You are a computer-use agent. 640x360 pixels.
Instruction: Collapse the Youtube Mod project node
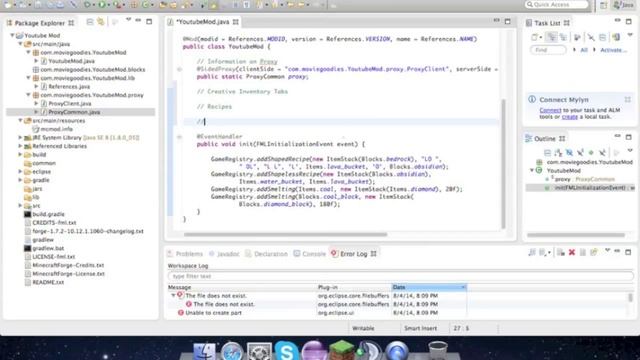point(12,36)
